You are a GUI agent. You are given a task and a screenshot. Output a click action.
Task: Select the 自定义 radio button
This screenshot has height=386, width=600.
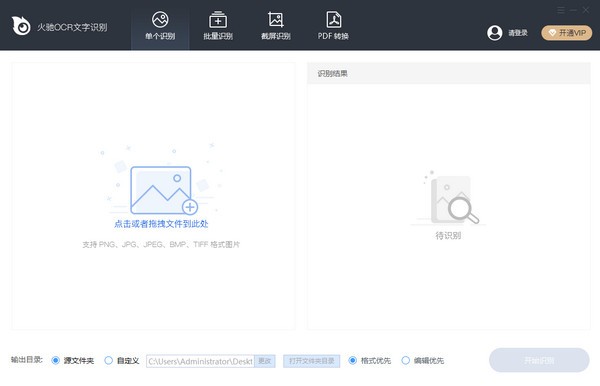109,360
